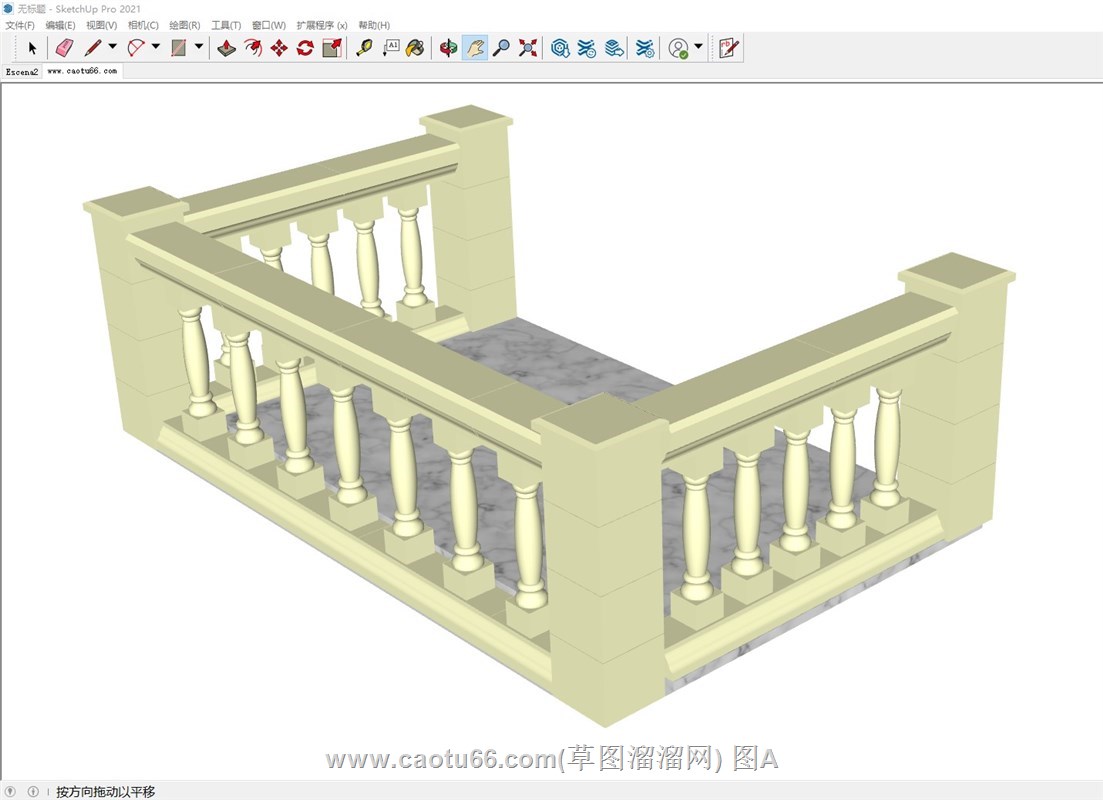Select the Orbit tool
Viewport: 1103px width, 800px height.
click(449, 48)
